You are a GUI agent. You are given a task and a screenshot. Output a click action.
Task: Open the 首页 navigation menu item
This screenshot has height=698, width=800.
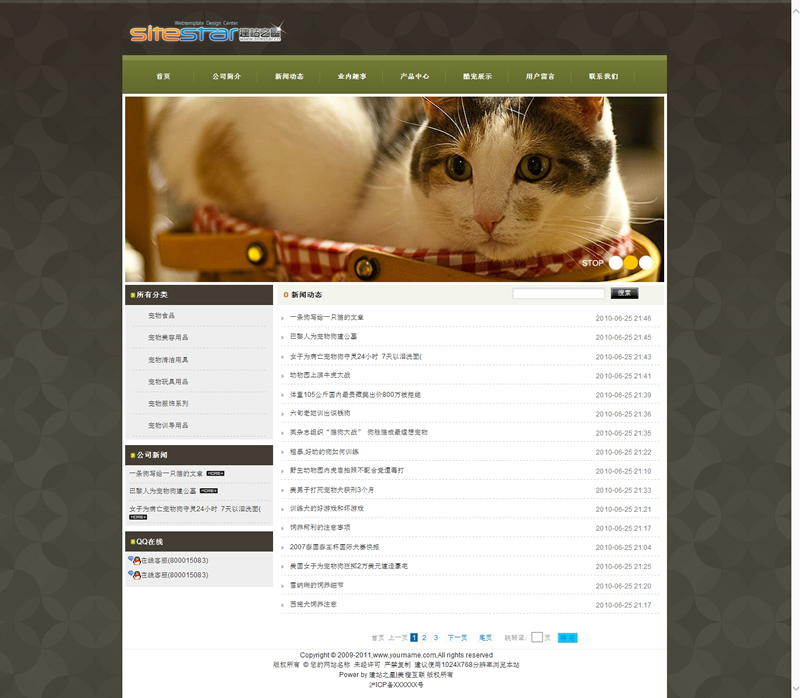coord(163,76)
